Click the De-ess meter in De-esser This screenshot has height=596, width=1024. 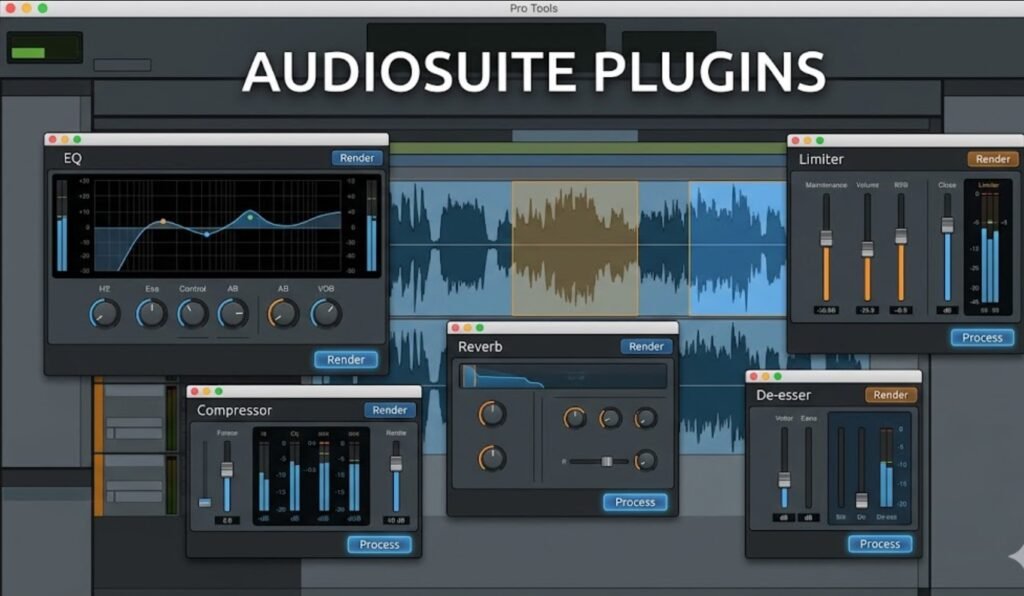pyautogui.click(x=886, y=467)
